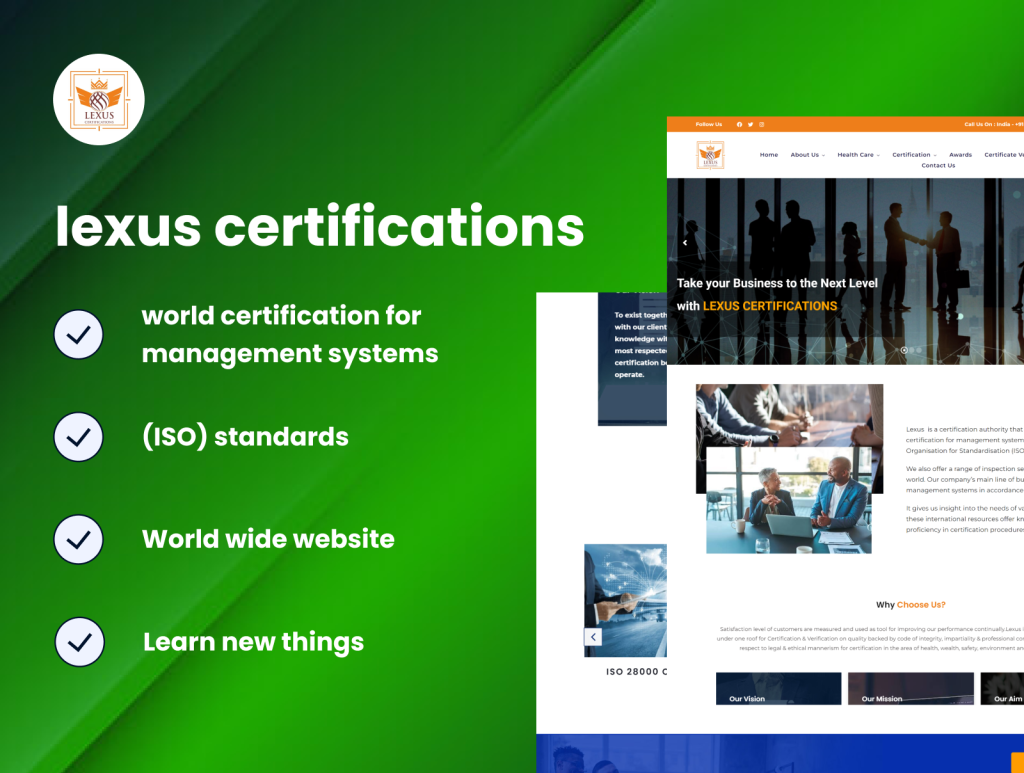Viewport: 1024px width, 773px height.
Task: Open the About Us menu item
Action: (x=805, y=155)
